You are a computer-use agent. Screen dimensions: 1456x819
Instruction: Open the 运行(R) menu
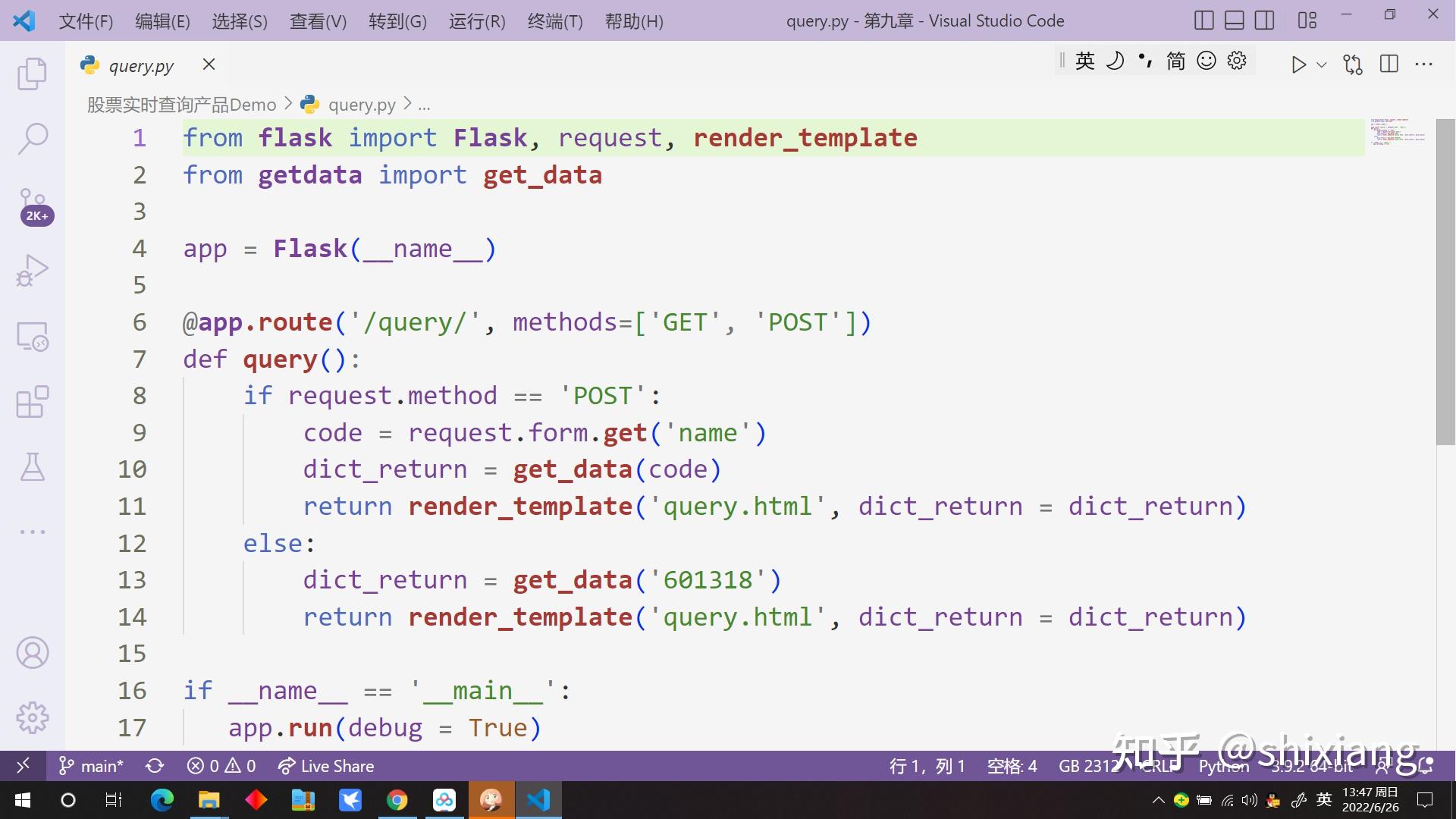[x=476, y=21]
